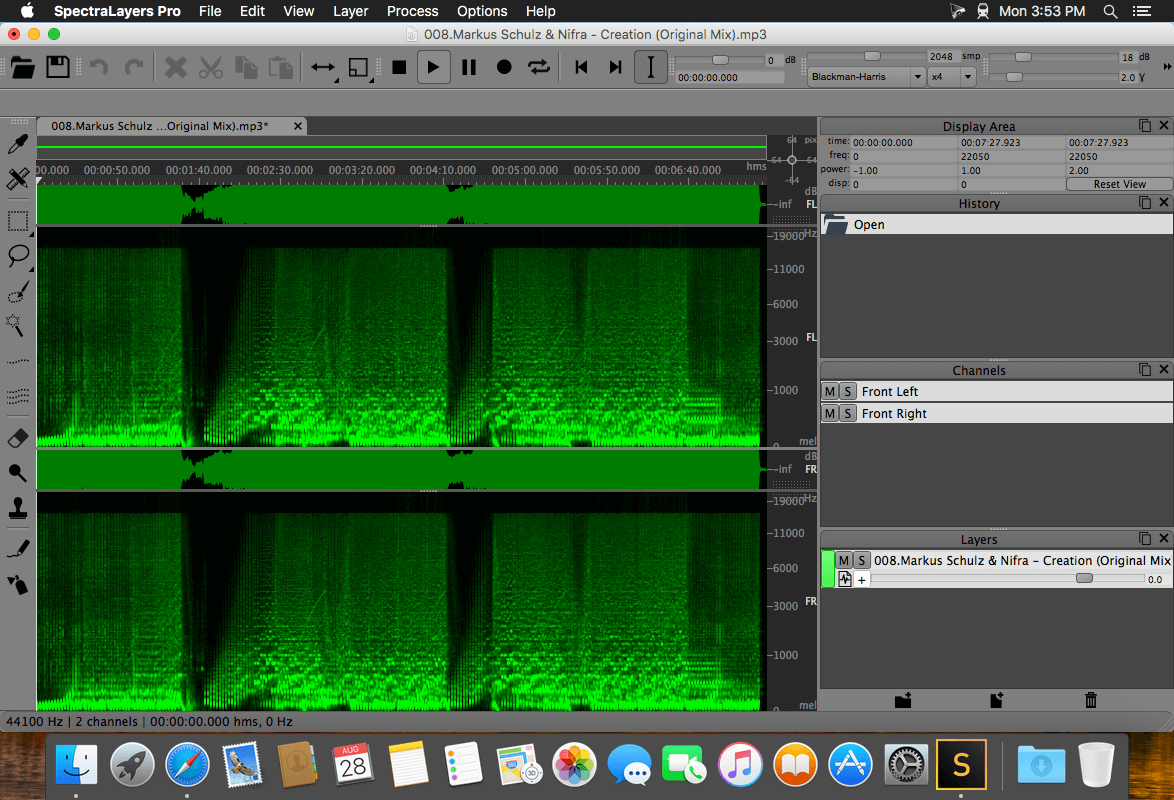This screenshot has width=1174, height=800.
Task: Add a new layer with folder-plus icon
Action: pyautogui.click(x=903, y=700)
